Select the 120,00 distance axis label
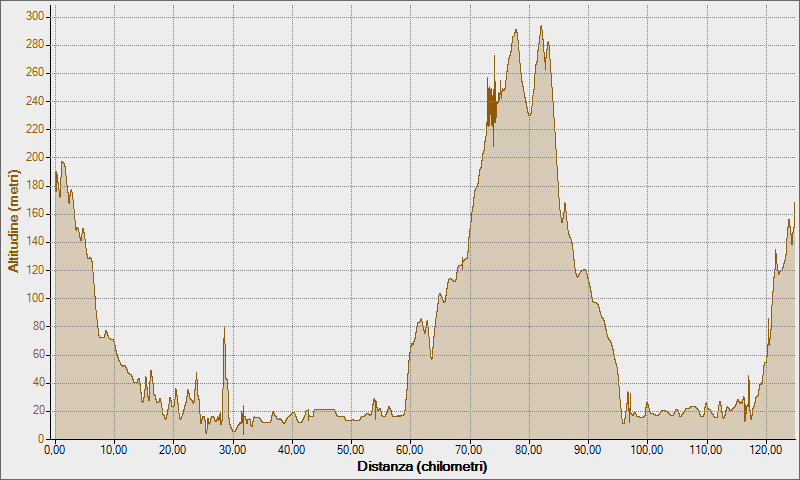Screen dimensions: 800x480 point(766,450)
